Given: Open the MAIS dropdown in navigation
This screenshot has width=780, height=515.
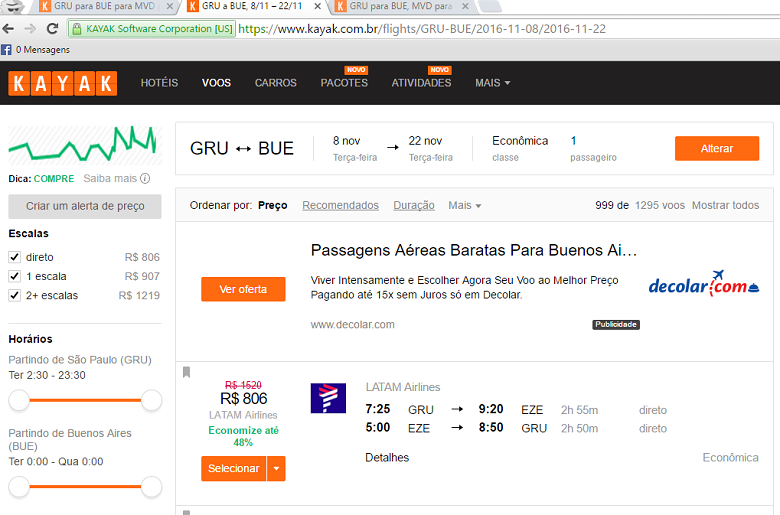Looking at the screenshot, I should (492, 83).
